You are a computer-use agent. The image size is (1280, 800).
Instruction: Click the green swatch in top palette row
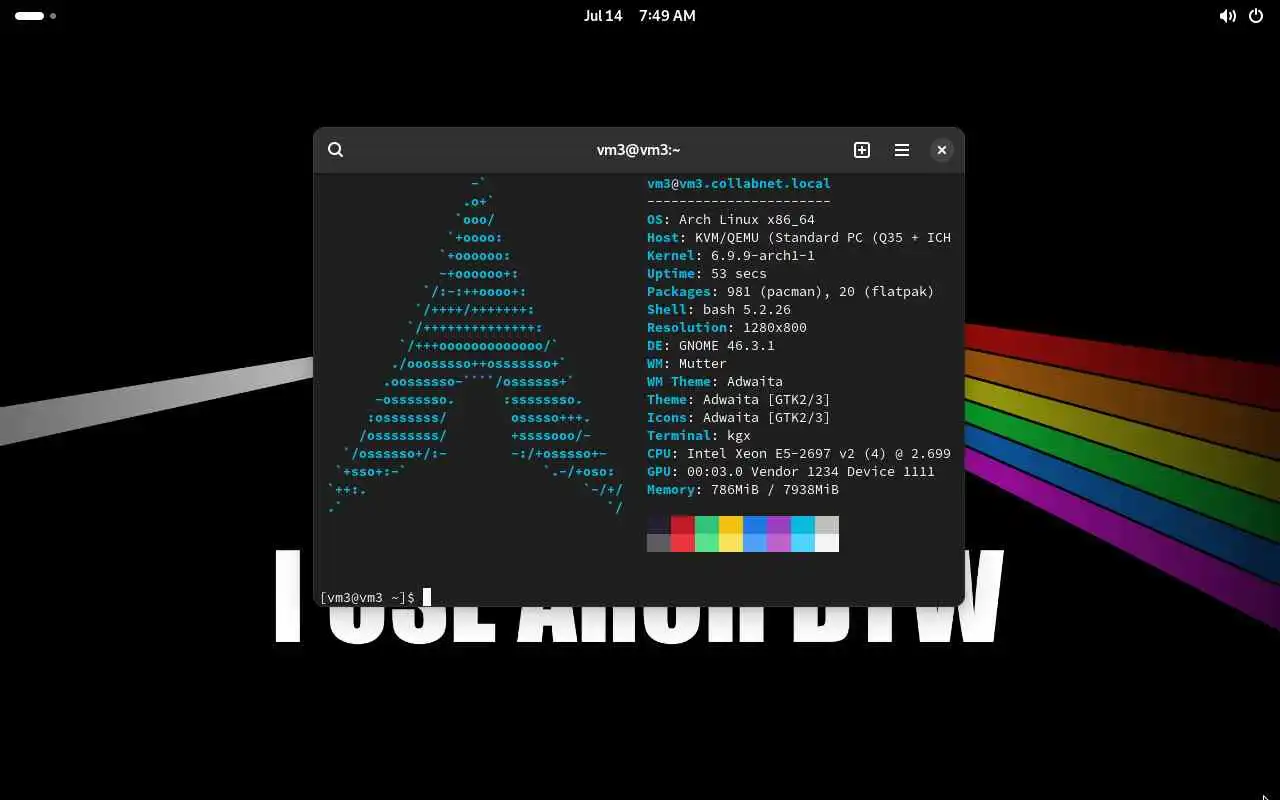[707, 525]
